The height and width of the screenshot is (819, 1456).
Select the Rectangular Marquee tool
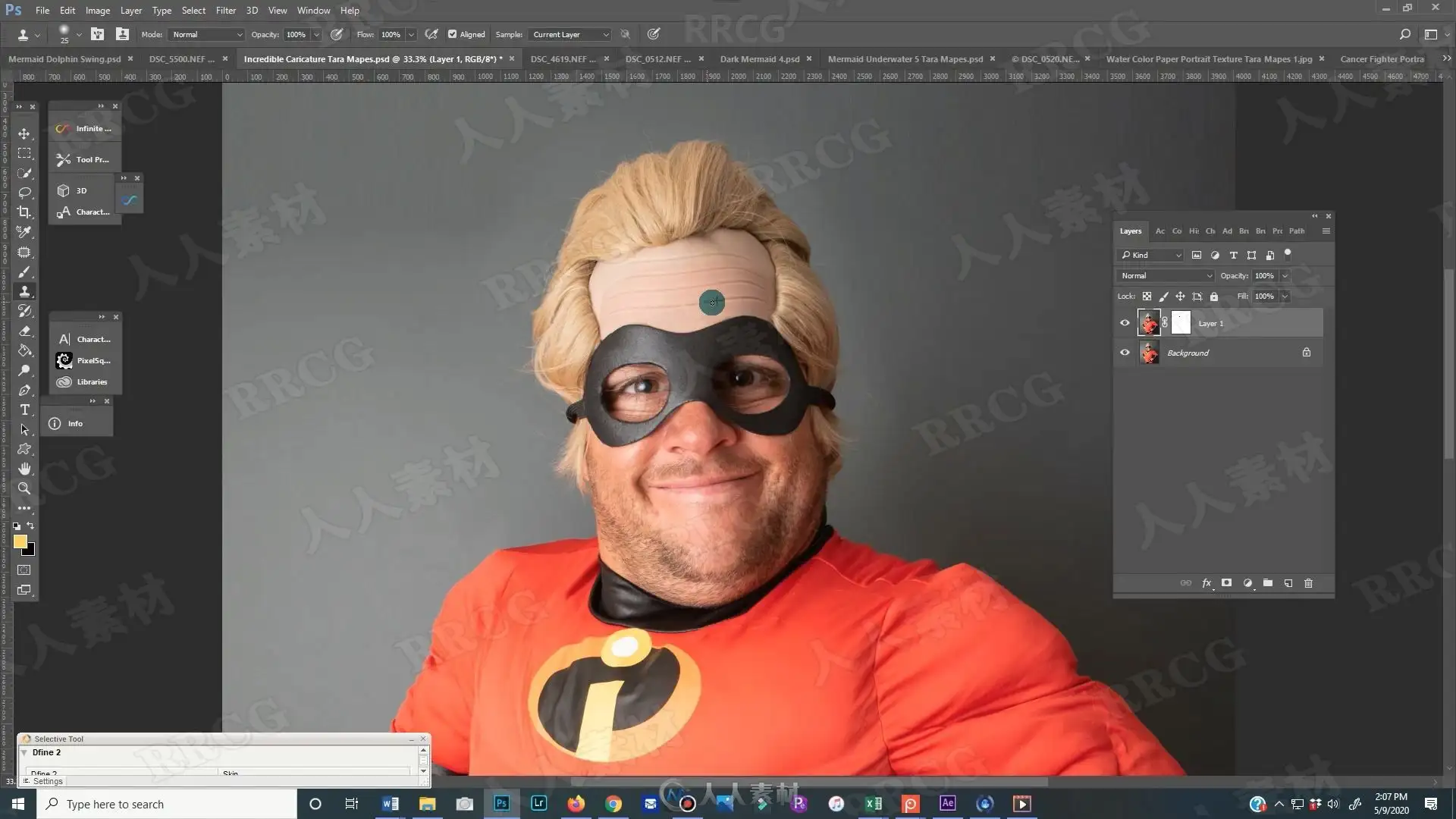pyautogui.click(x=24, y=153)
